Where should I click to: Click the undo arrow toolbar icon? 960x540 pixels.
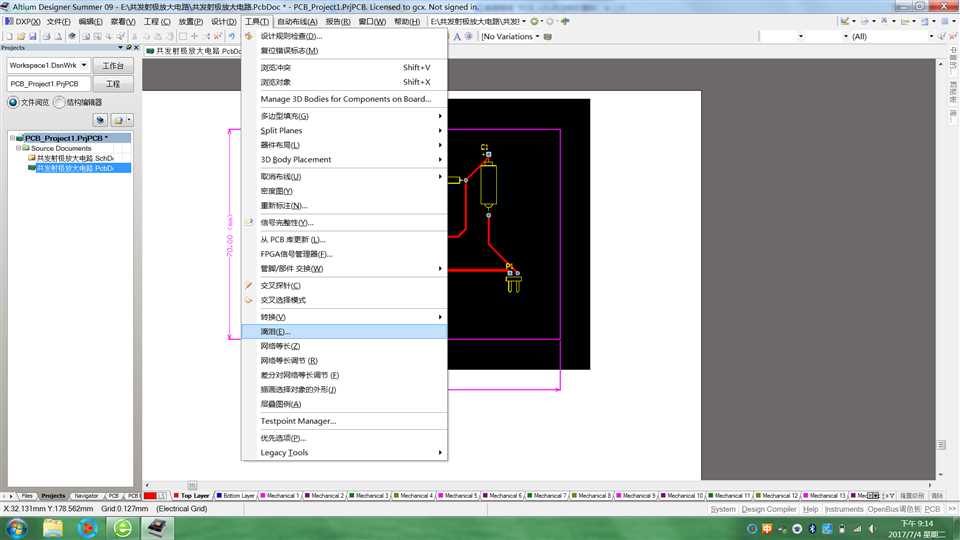tap(232, 36)
